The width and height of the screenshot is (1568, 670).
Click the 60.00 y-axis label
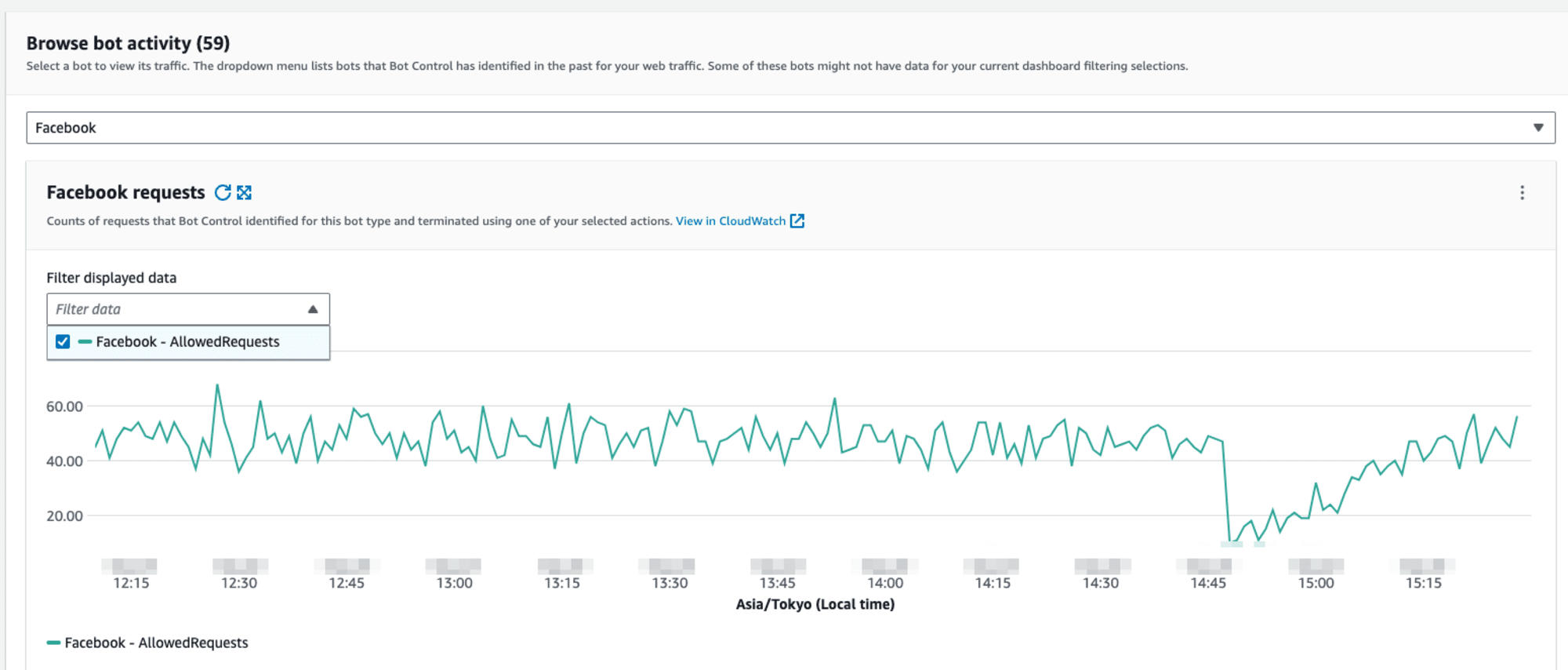tap(64, 406)
